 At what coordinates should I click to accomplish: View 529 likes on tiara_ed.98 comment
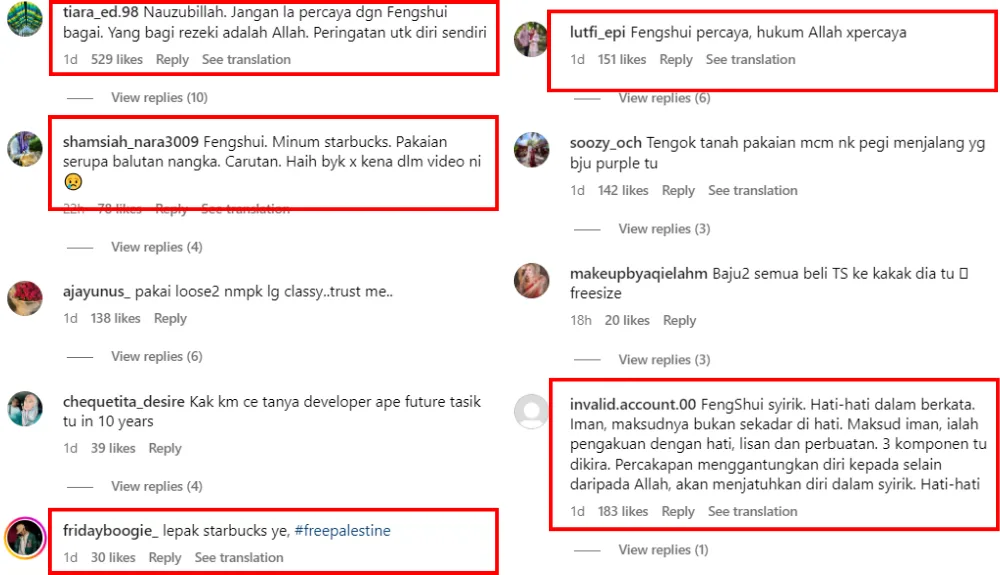click(117, 59)
